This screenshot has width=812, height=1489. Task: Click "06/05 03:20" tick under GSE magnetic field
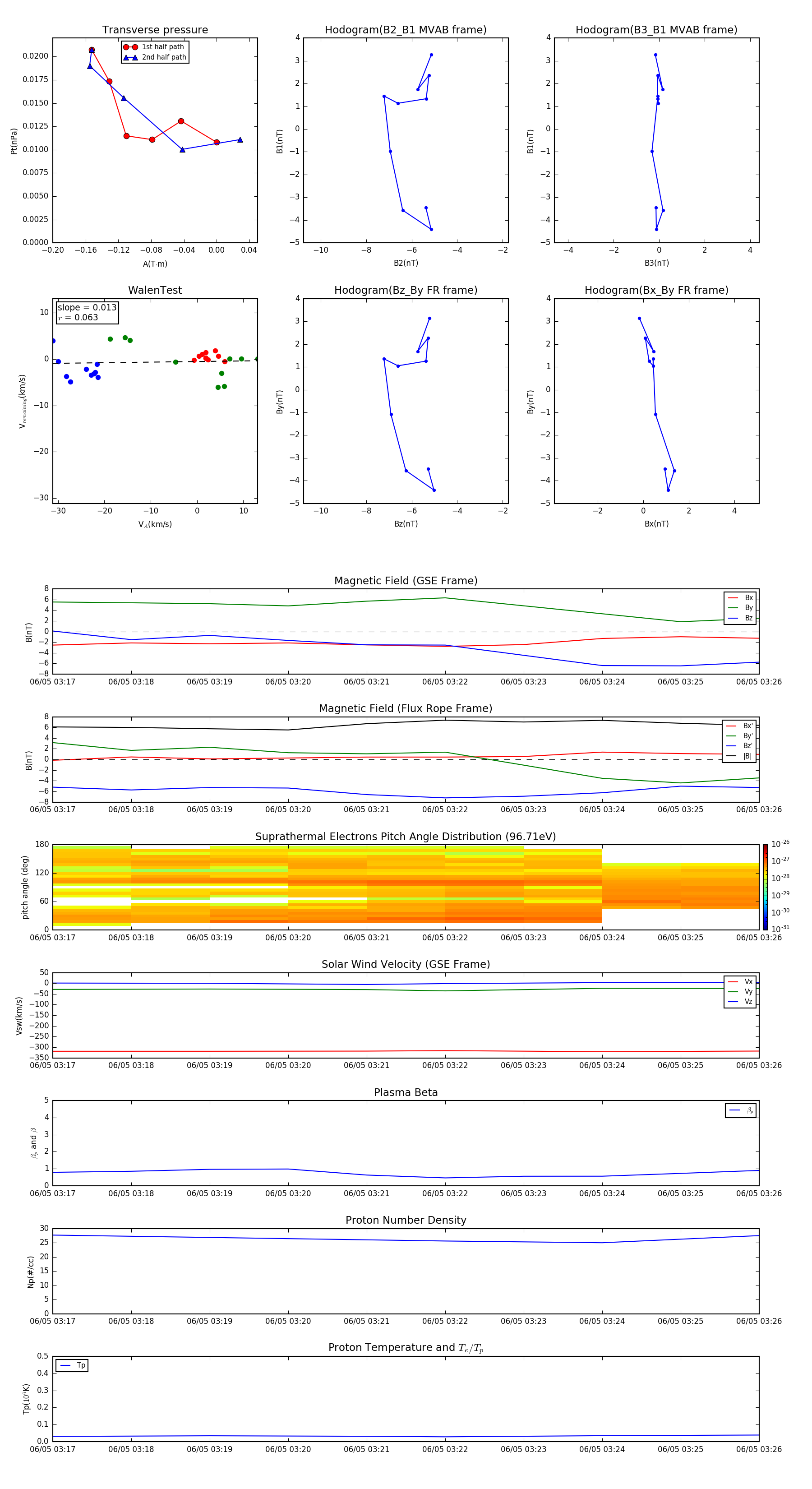pos(288,682)
